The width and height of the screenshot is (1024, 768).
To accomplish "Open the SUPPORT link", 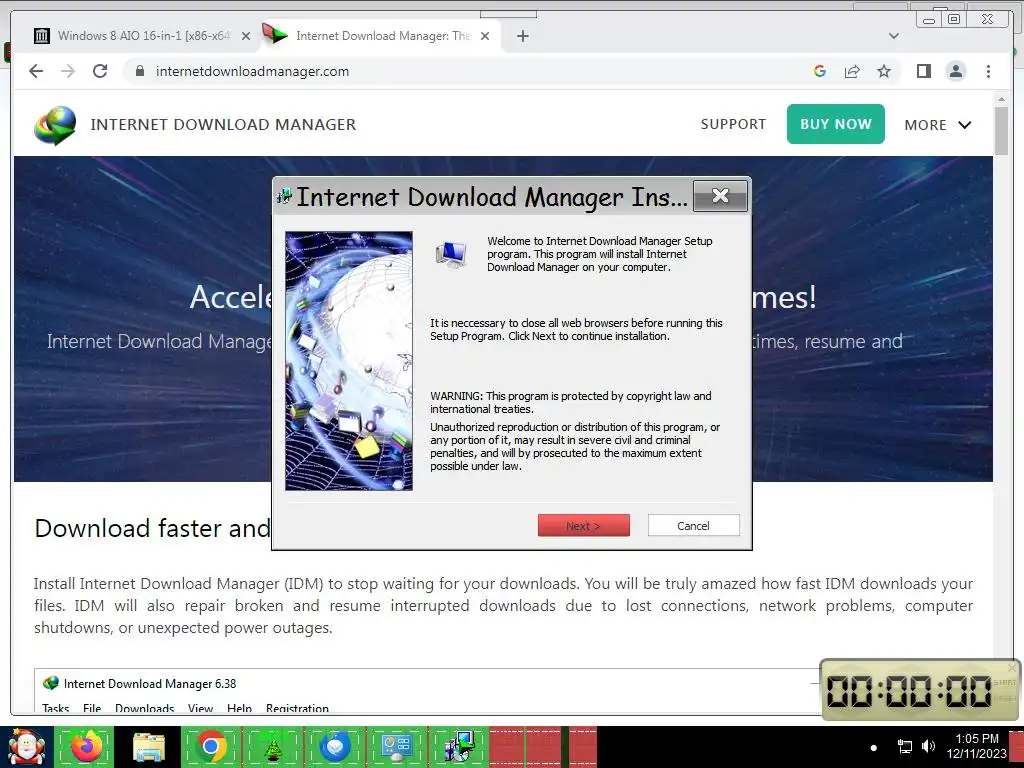I will (x=733, y=124).
